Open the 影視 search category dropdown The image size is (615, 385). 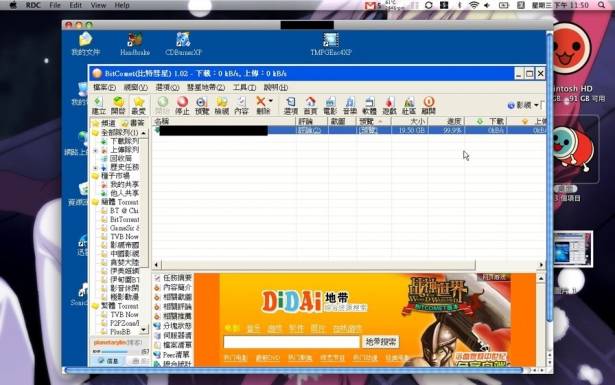point(536,105)
